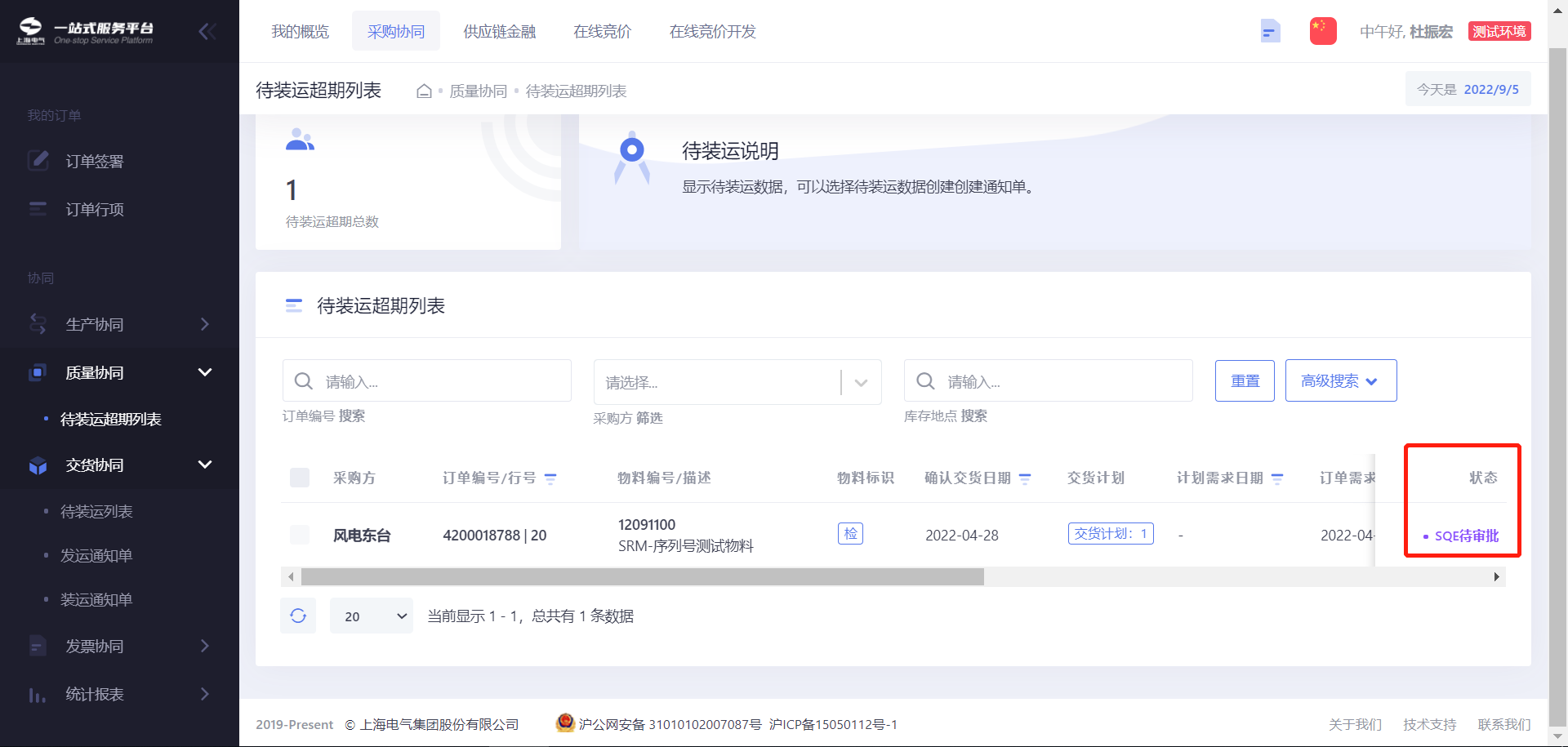
Task: Open the 采购方 filter dropdown
Action: point(737,382)
